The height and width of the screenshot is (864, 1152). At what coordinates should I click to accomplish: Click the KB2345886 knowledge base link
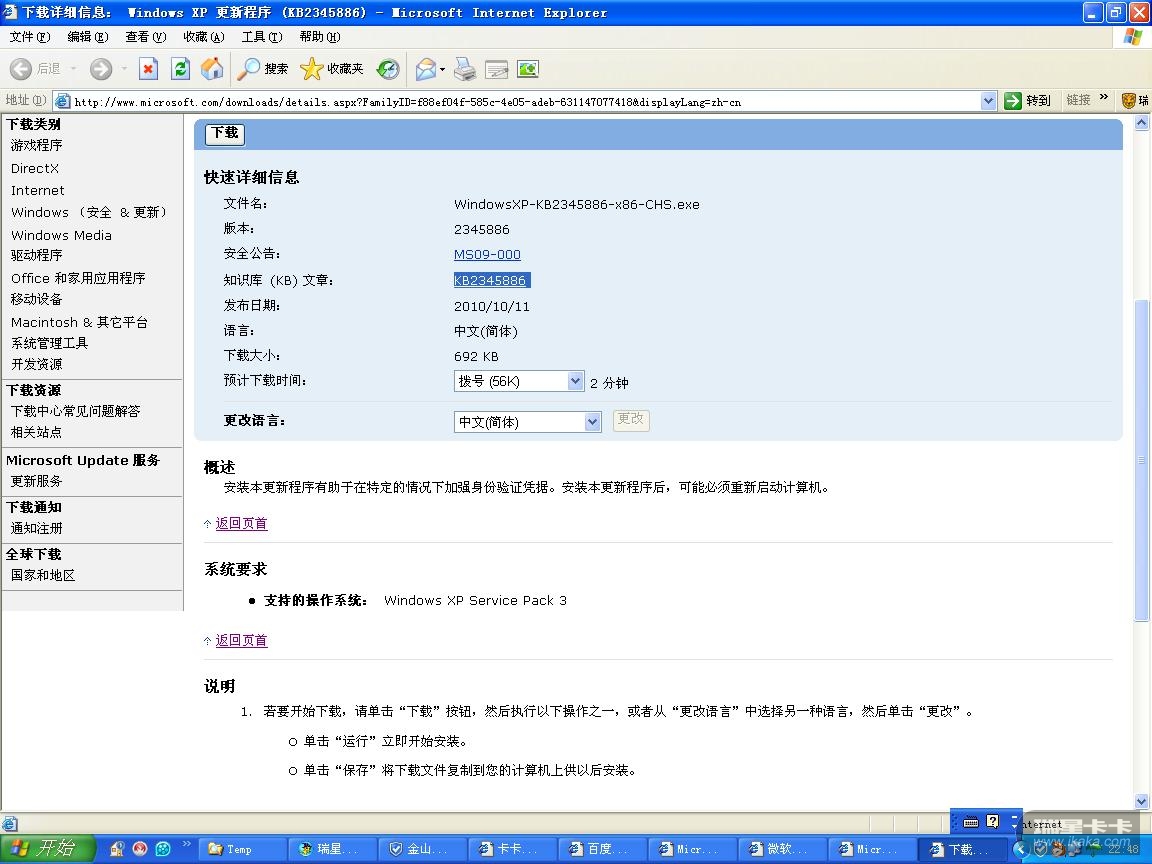click(490, 281)
